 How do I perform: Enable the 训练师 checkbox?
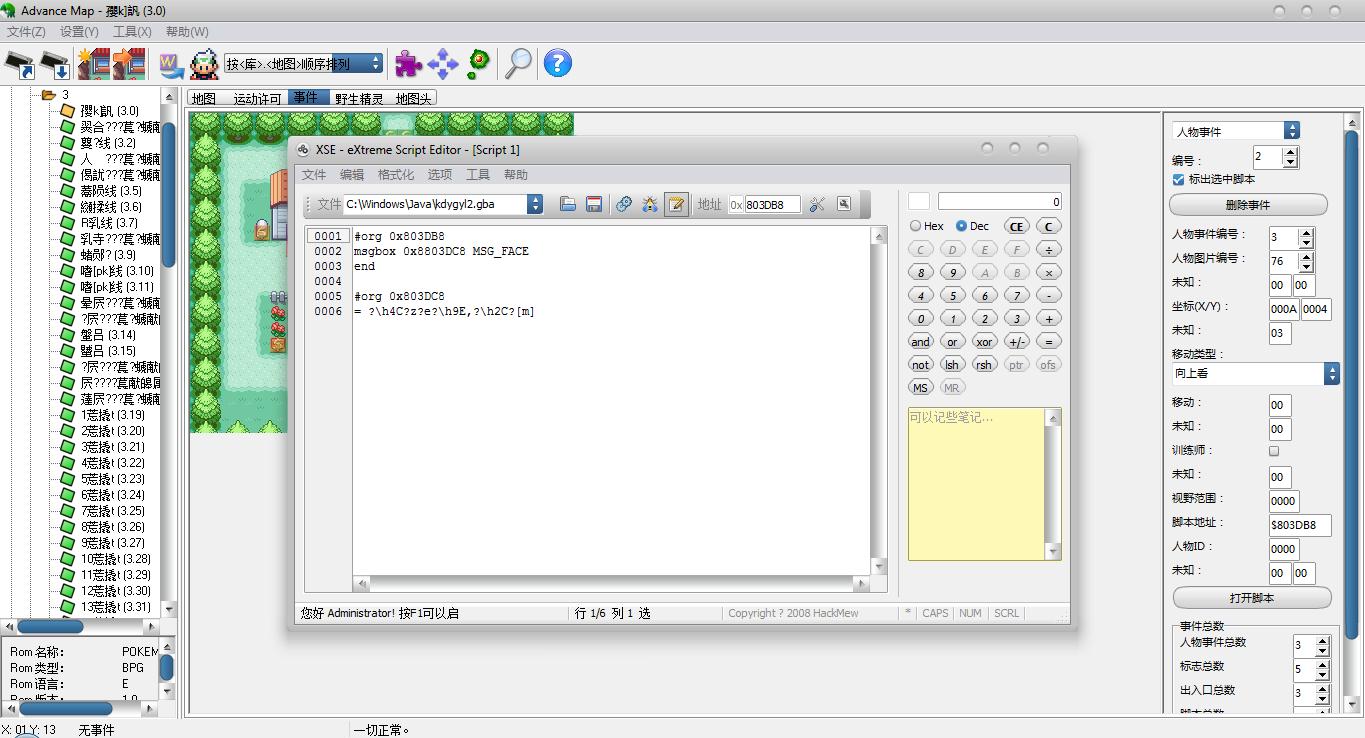tap(1274, 451)
